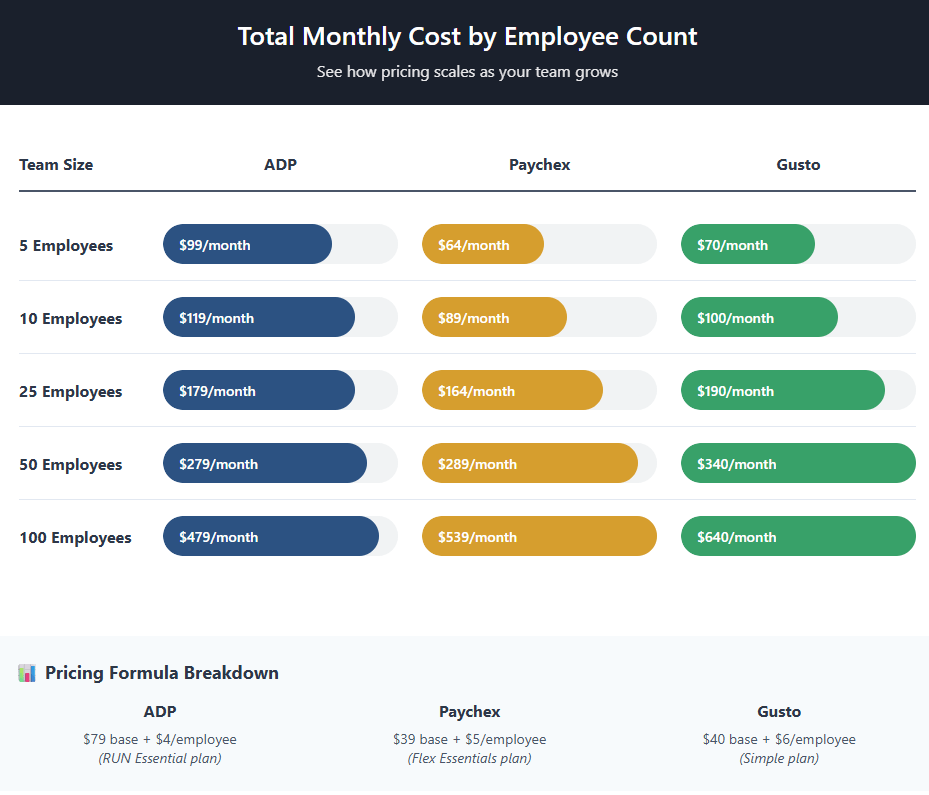929x795 pixels.
Task: Select the Paychex $89/month bar
Action: (494, 317)
